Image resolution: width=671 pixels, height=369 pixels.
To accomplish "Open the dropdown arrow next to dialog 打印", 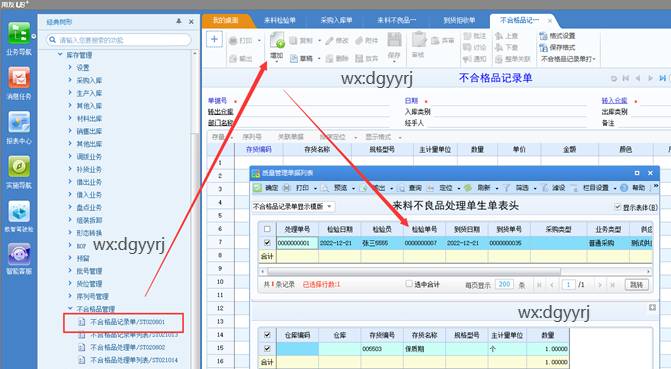I will [x=315, y=188].
